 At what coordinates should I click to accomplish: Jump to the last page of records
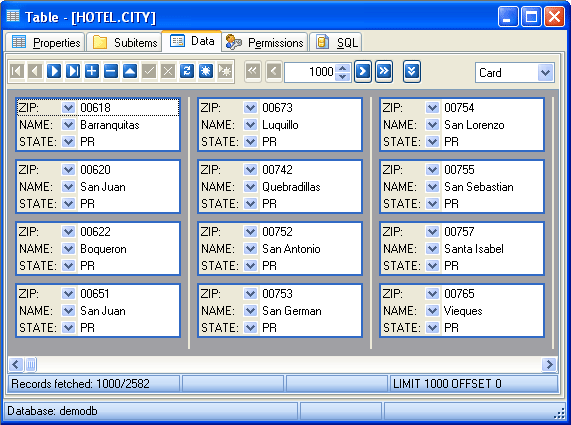(x=384, y=71)
